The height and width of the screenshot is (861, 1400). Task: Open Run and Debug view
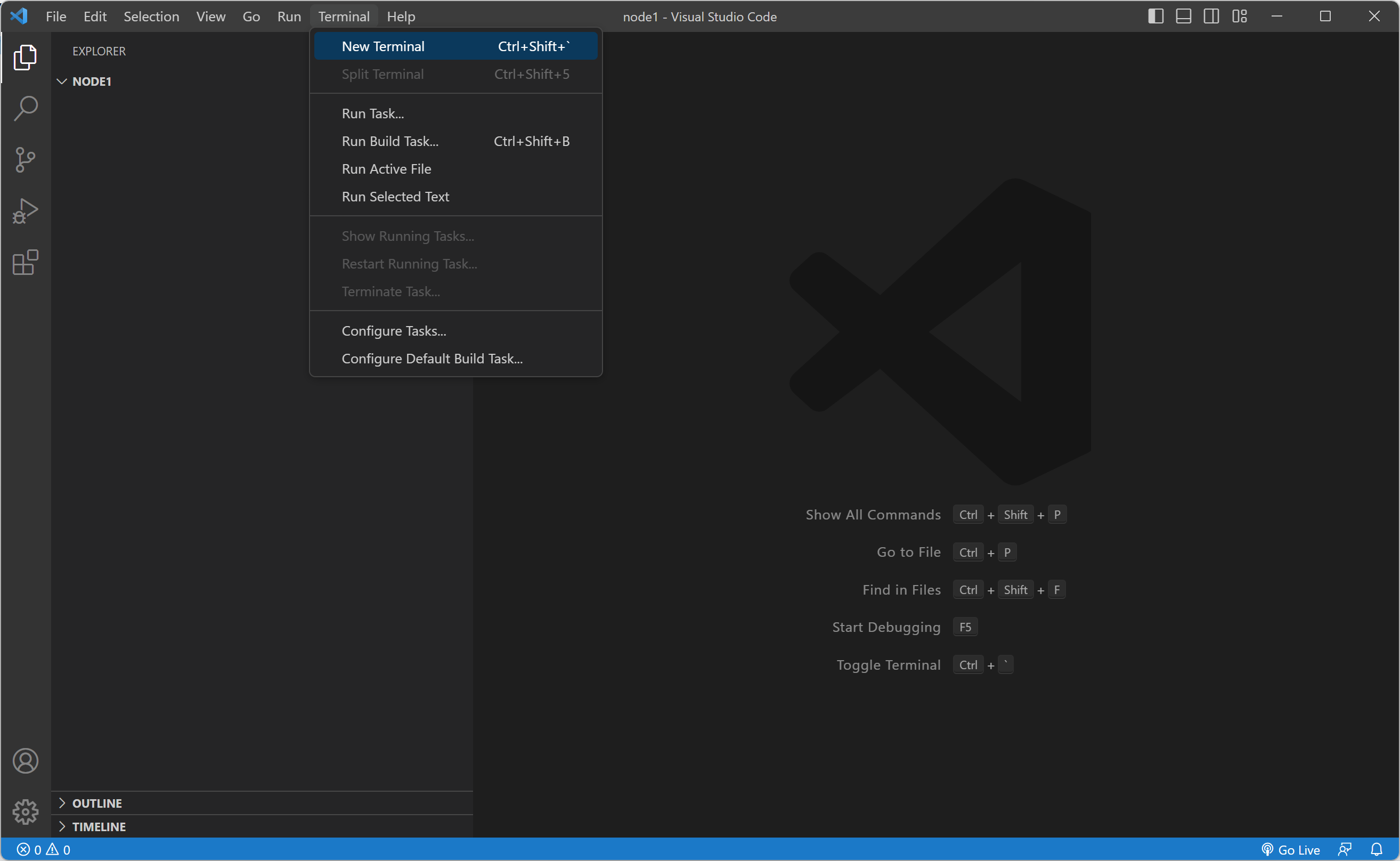25,210
